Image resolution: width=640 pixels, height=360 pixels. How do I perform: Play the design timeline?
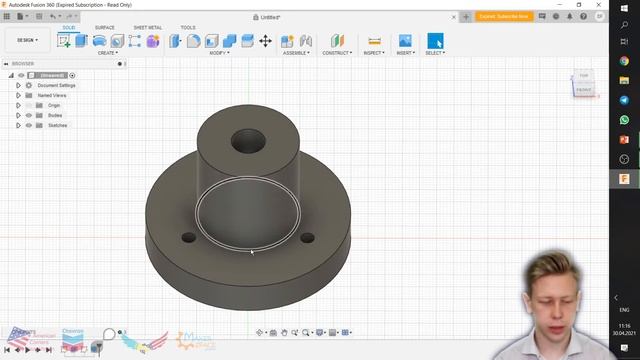point(28,350)
